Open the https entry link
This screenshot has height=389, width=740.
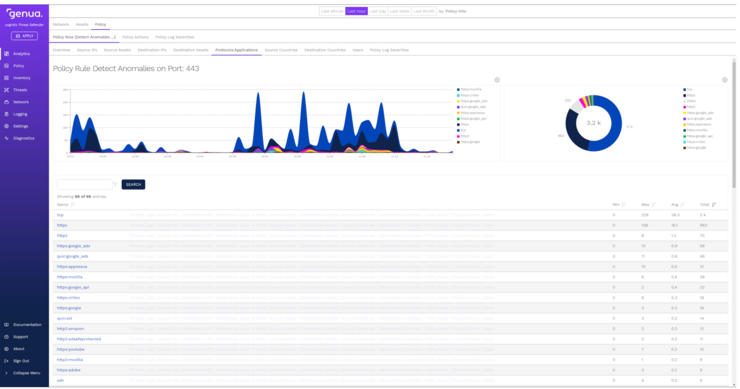(62, 225)
